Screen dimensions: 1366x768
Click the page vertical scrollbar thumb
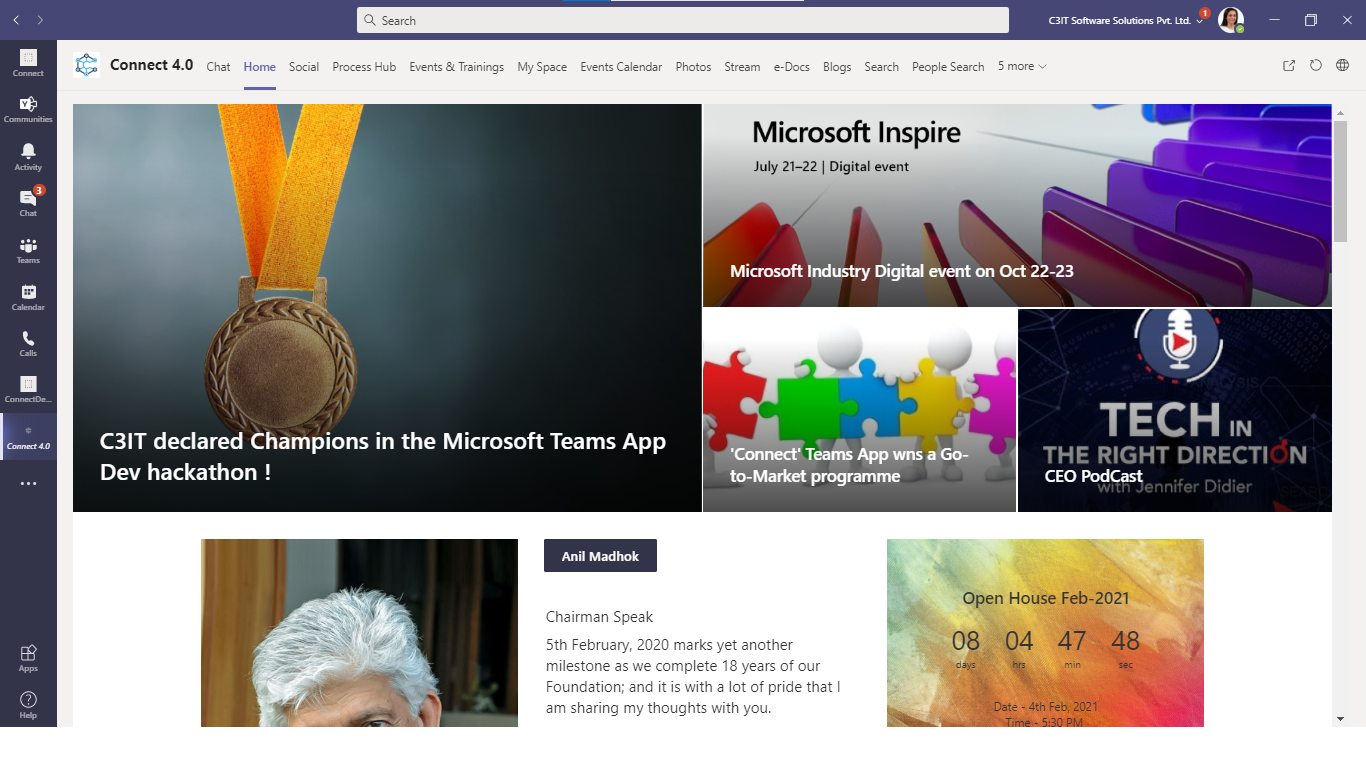tap(1340, 181)
